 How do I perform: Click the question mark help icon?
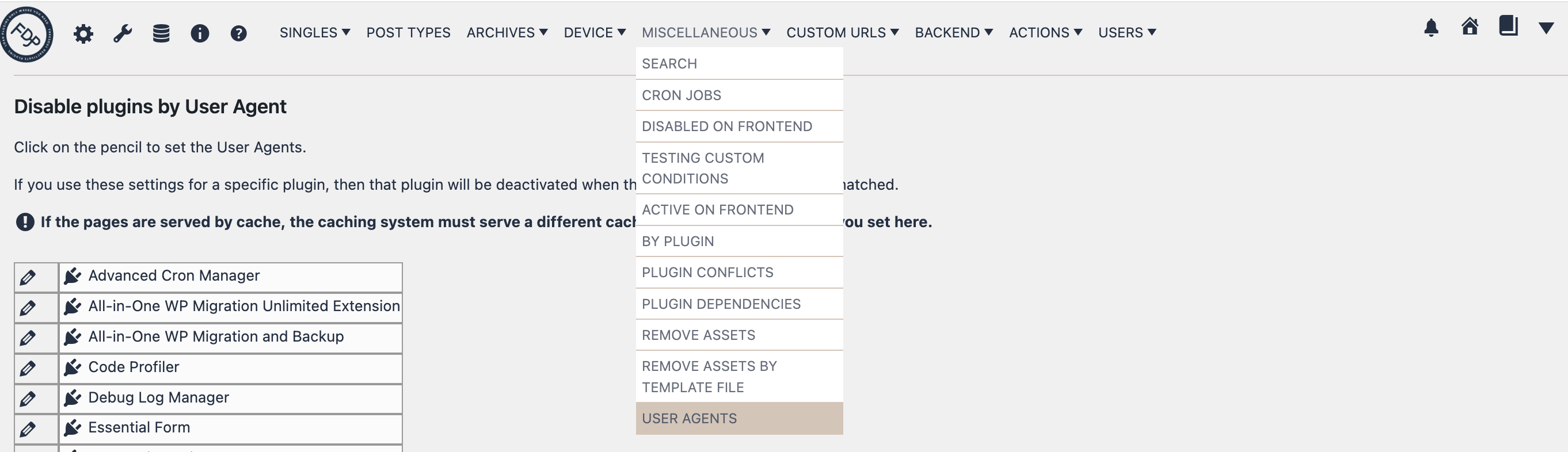tap(239, 34)
